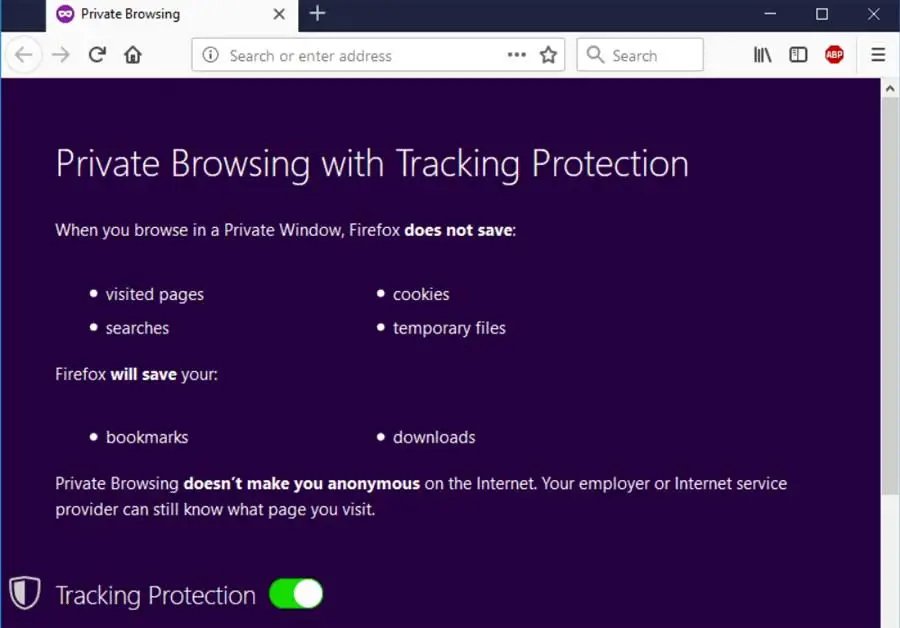
Task: Go to the Firefox home page
Action: tap(132, 55)
